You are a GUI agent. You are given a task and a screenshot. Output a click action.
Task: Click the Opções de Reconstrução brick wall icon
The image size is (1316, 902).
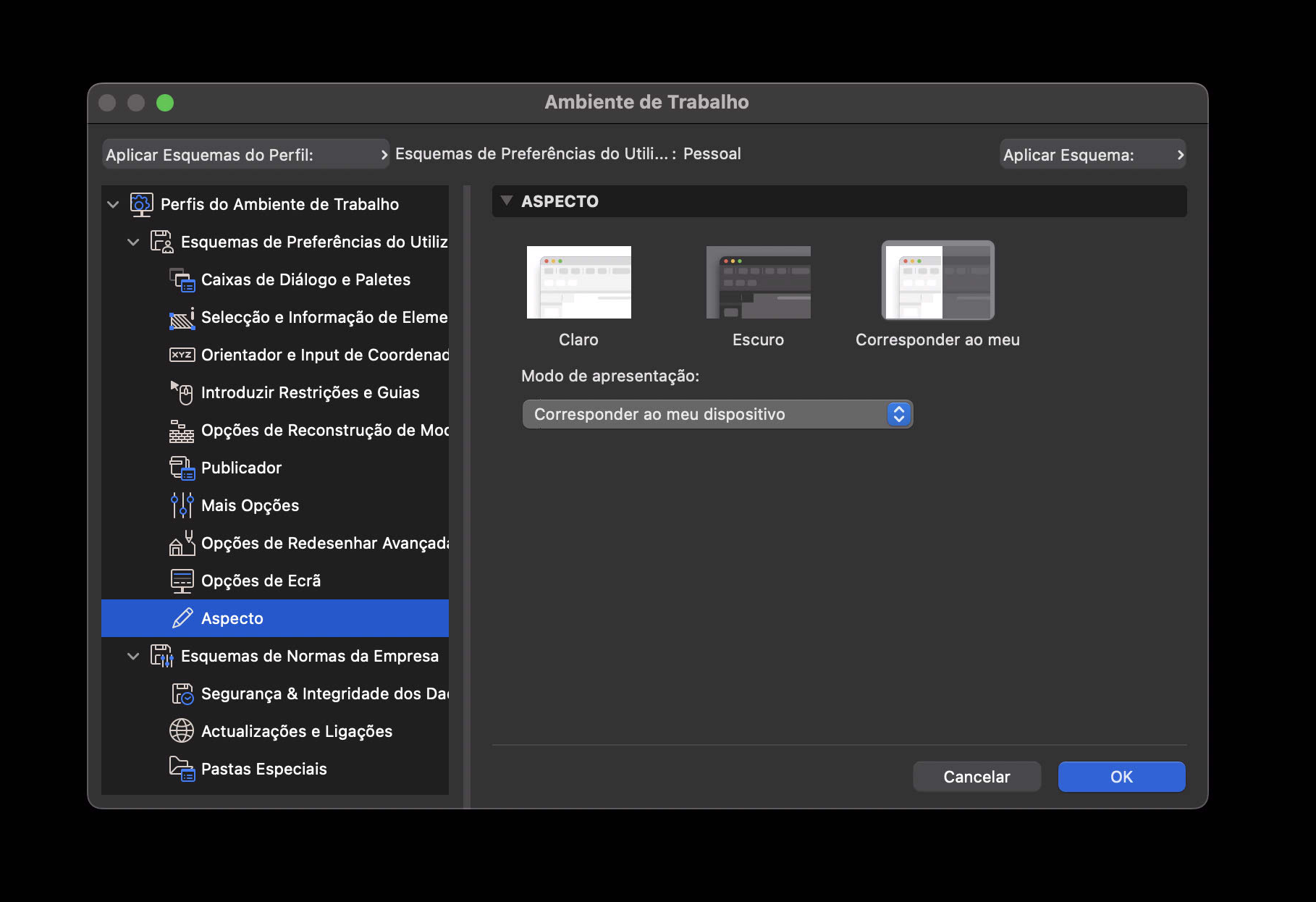pos(182,431)
